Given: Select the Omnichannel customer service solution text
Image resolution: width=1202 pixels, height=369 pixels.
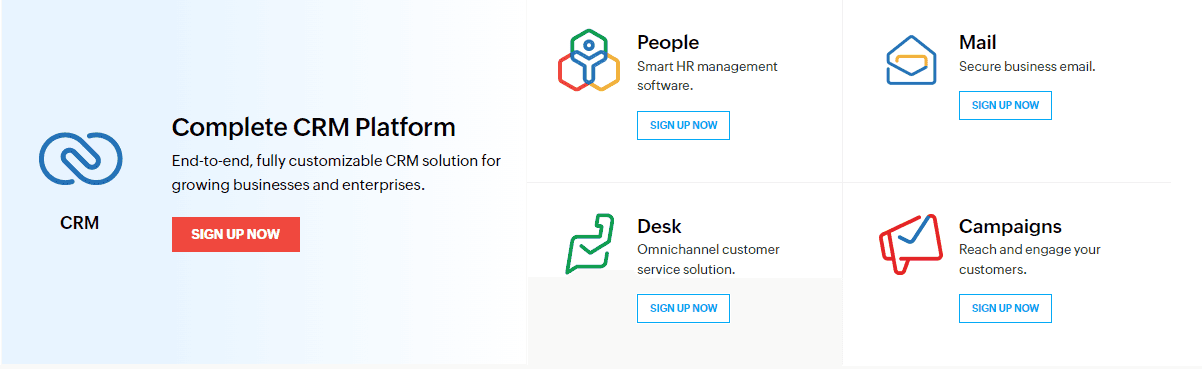Looking at the screenshot, I should point(708,259).
